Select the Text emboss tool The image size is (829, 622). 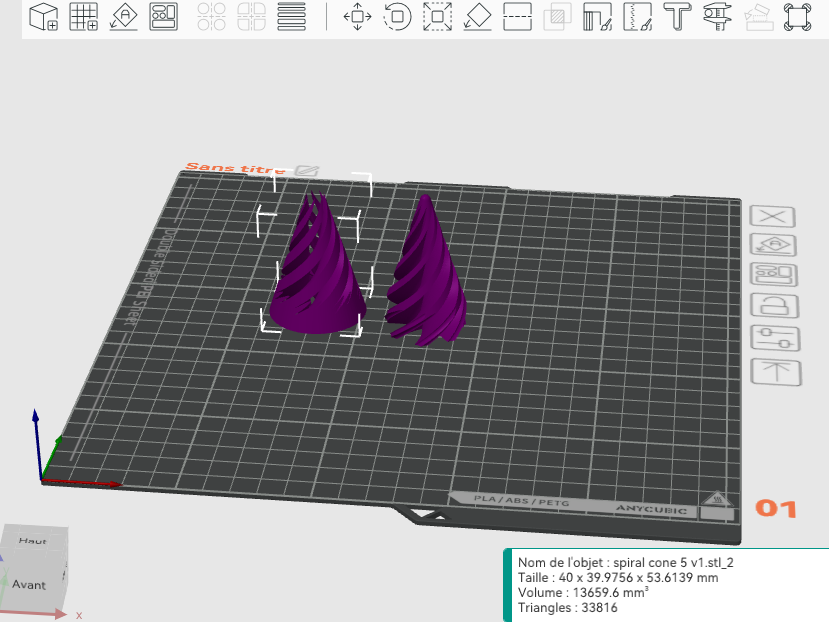point(677,16)
